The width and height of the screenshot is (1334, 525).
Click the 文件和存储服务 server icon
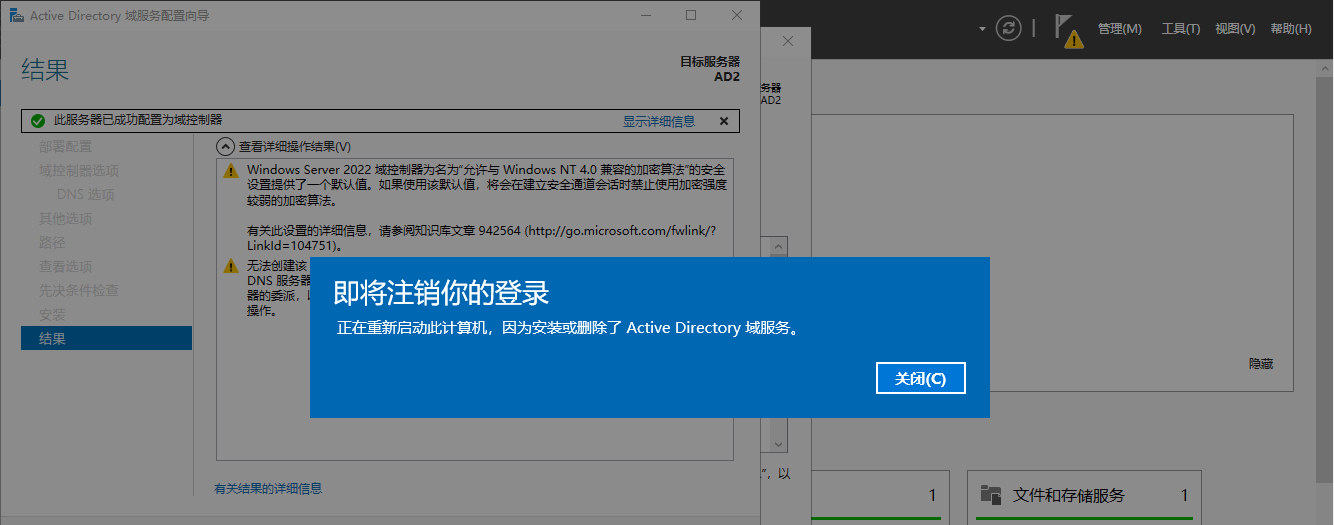[991, 494]
